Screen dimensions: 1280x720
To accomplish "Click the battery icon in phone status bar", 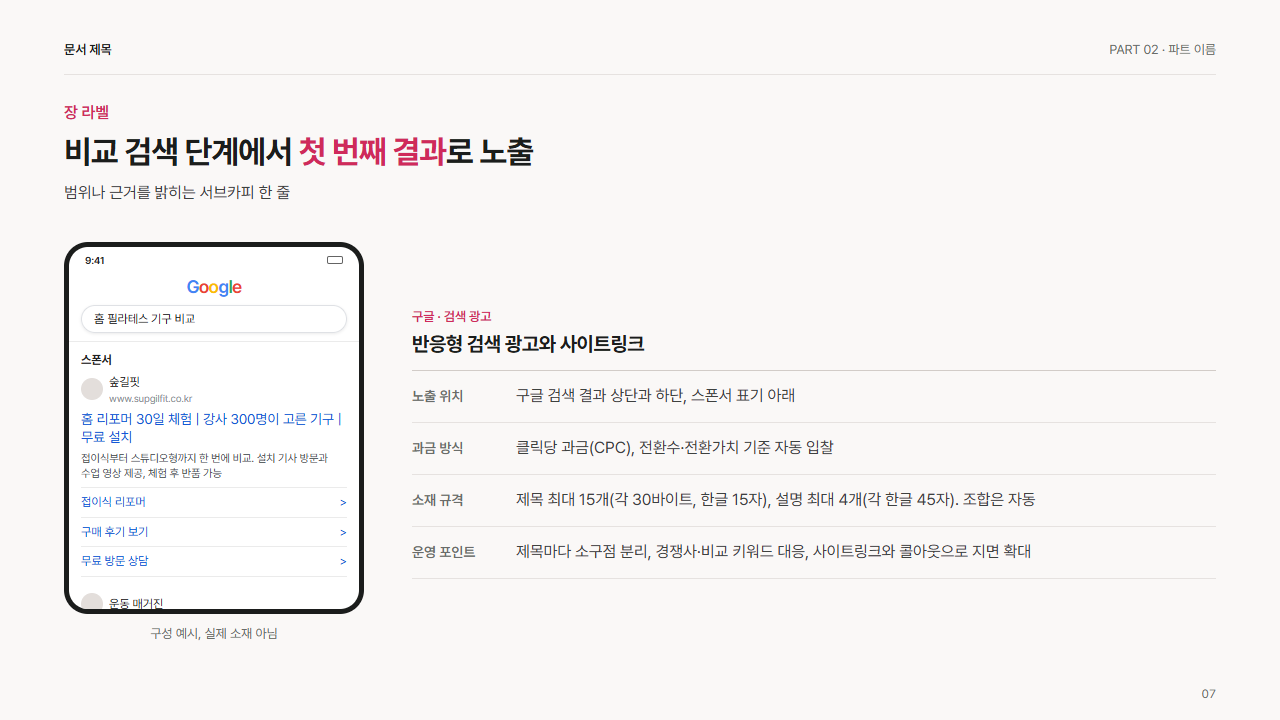I will 335,260.
